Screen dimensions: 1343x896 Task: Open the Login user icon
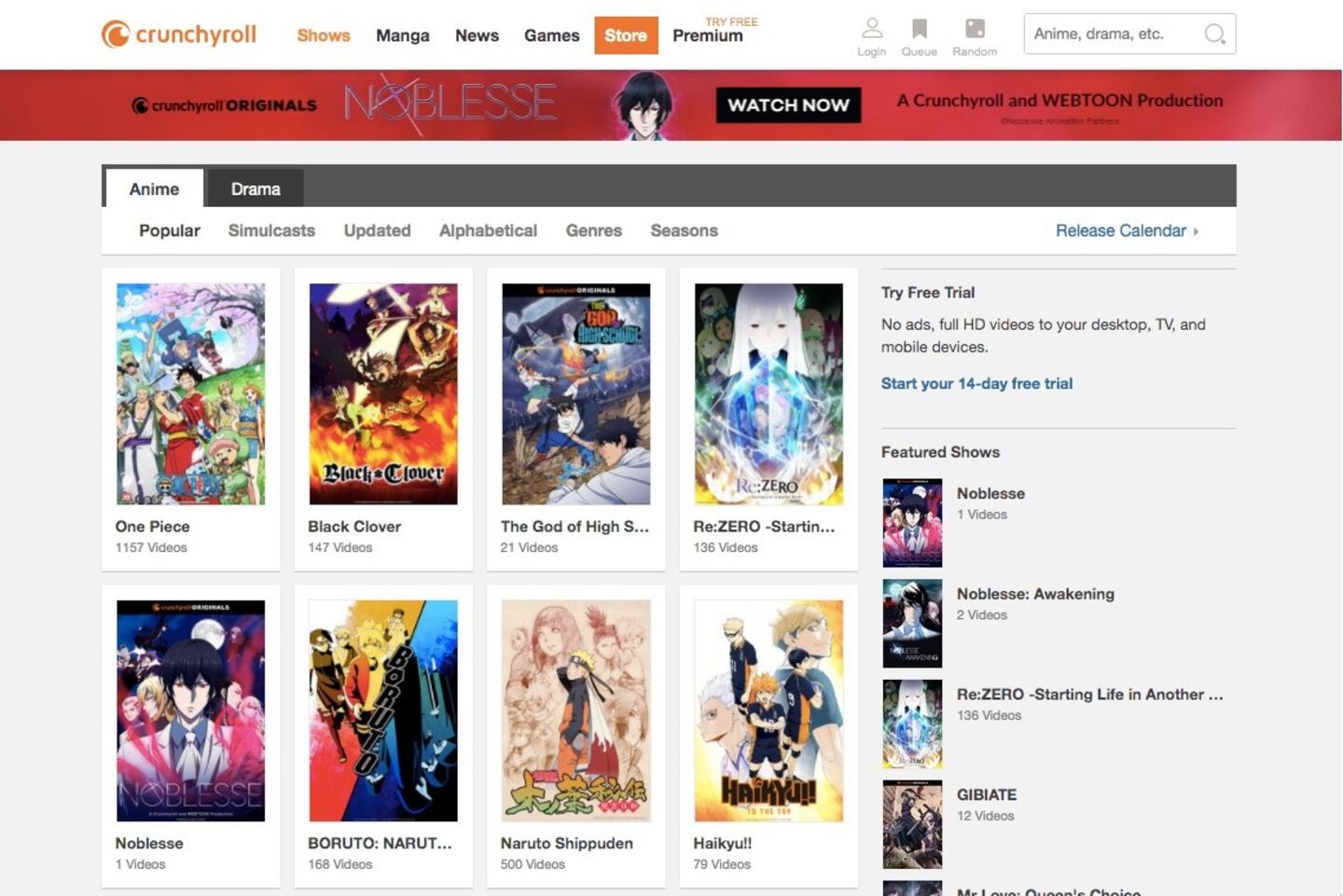click(x=871, y=29)
